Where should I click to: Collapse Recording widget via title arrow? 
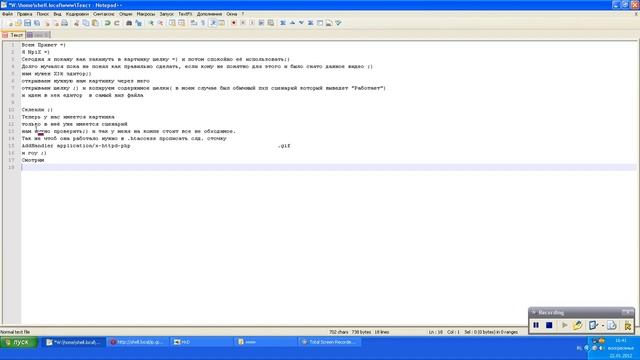(534, 313)
